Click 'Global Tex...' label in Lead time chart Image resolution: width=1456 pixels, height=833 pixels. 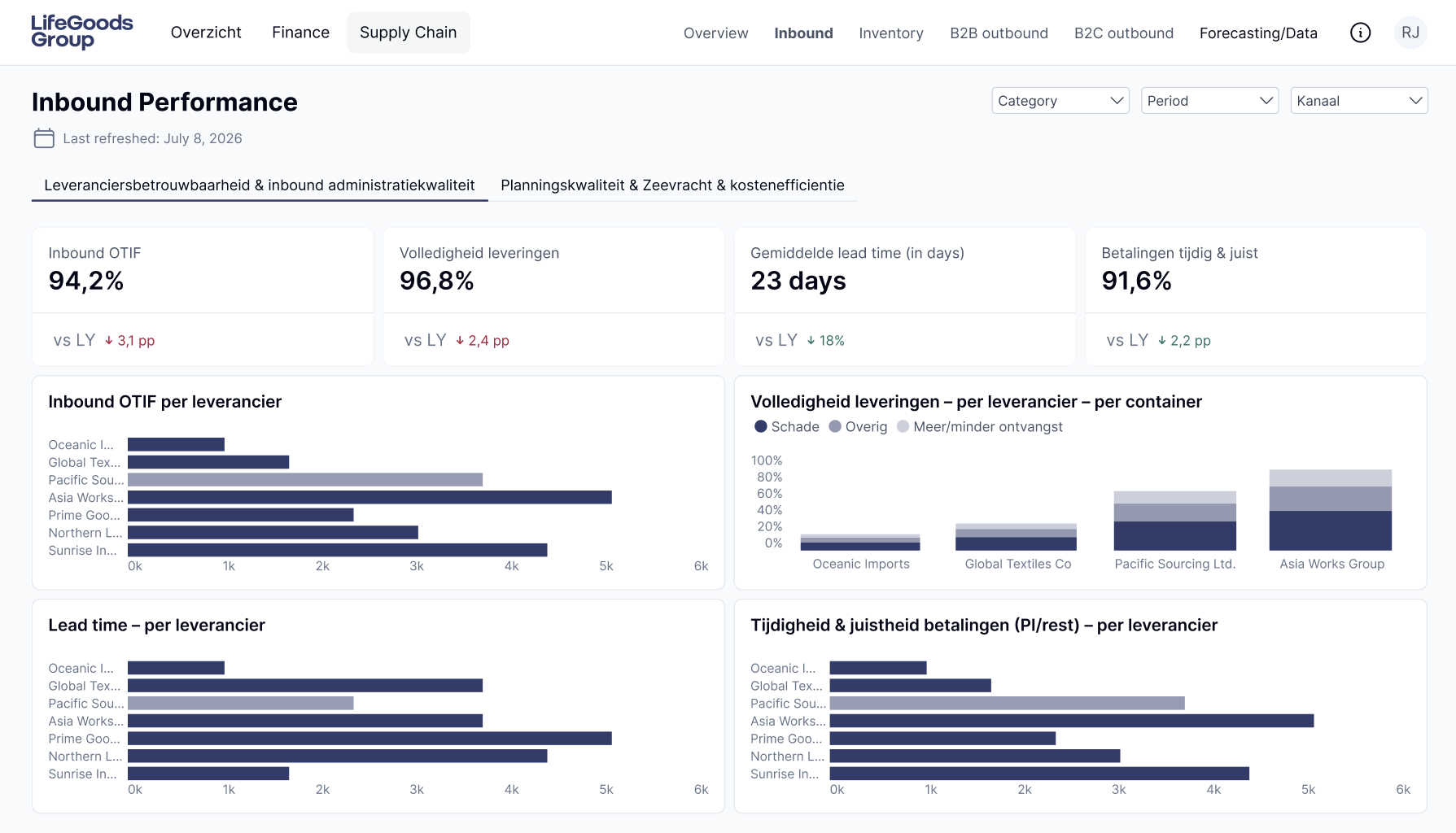pos(84,686)
